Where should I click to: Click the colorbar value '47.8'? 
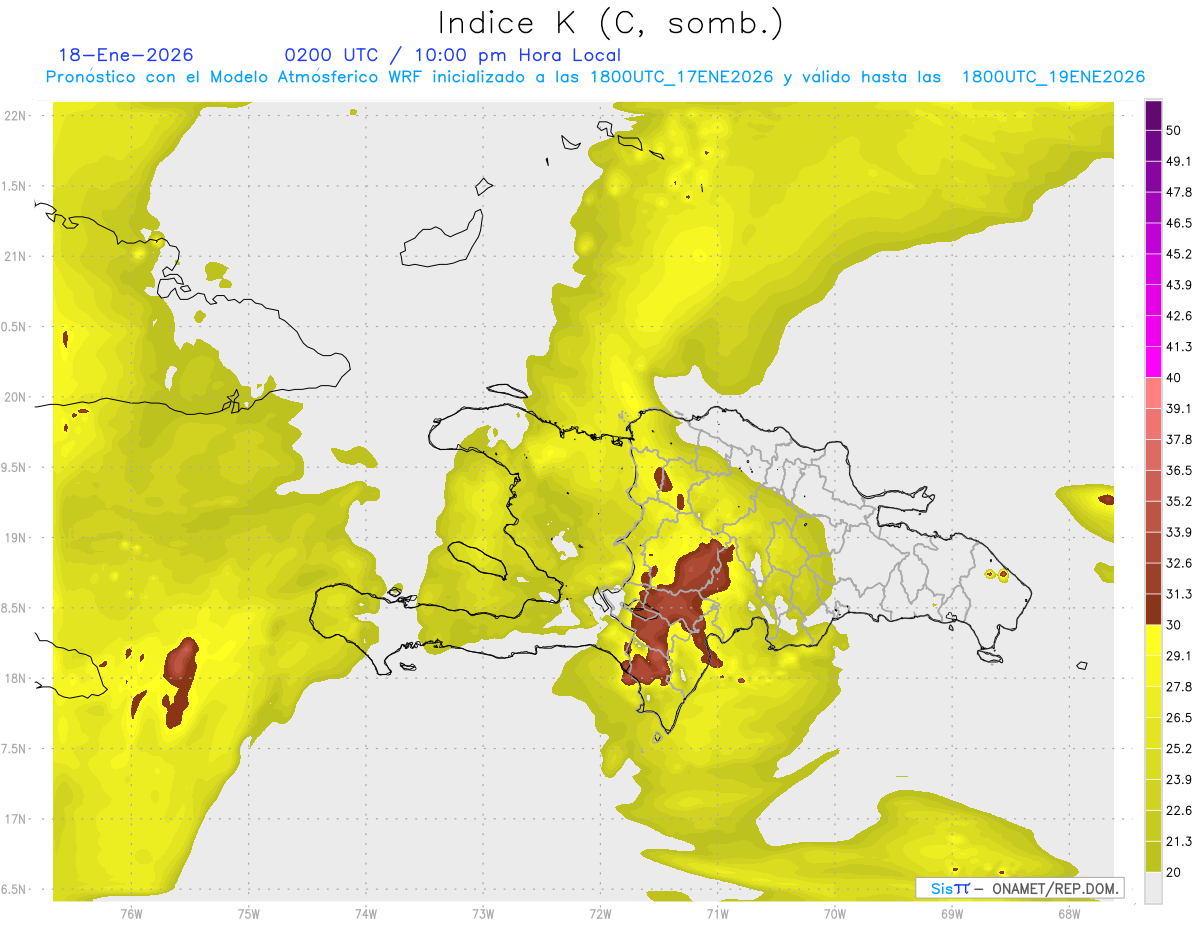click(1179, 192)
